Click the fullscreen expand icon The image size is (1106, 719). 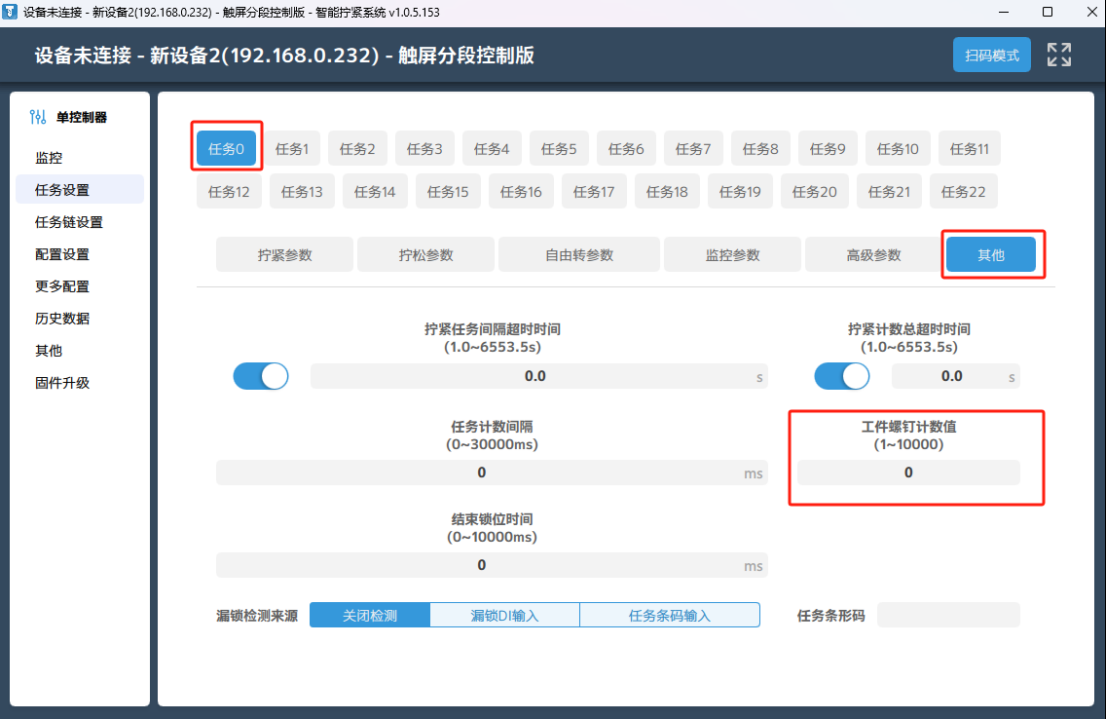(1059, 54)
